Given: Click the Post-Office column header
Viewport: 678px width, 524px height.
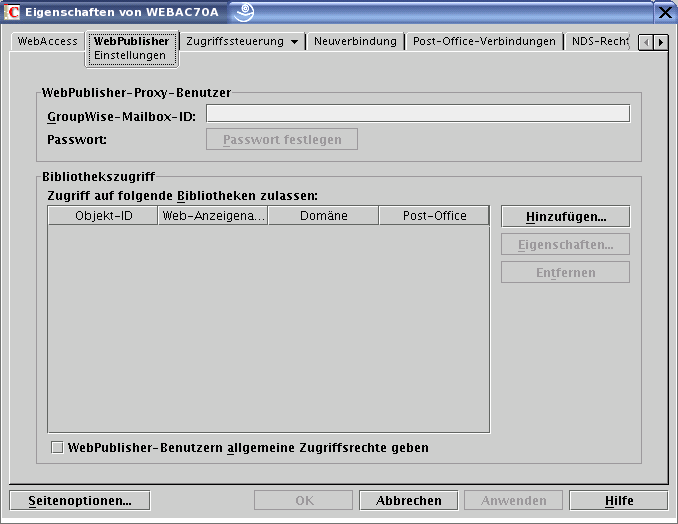Looking at the screenshot, I should pos(435,216).
